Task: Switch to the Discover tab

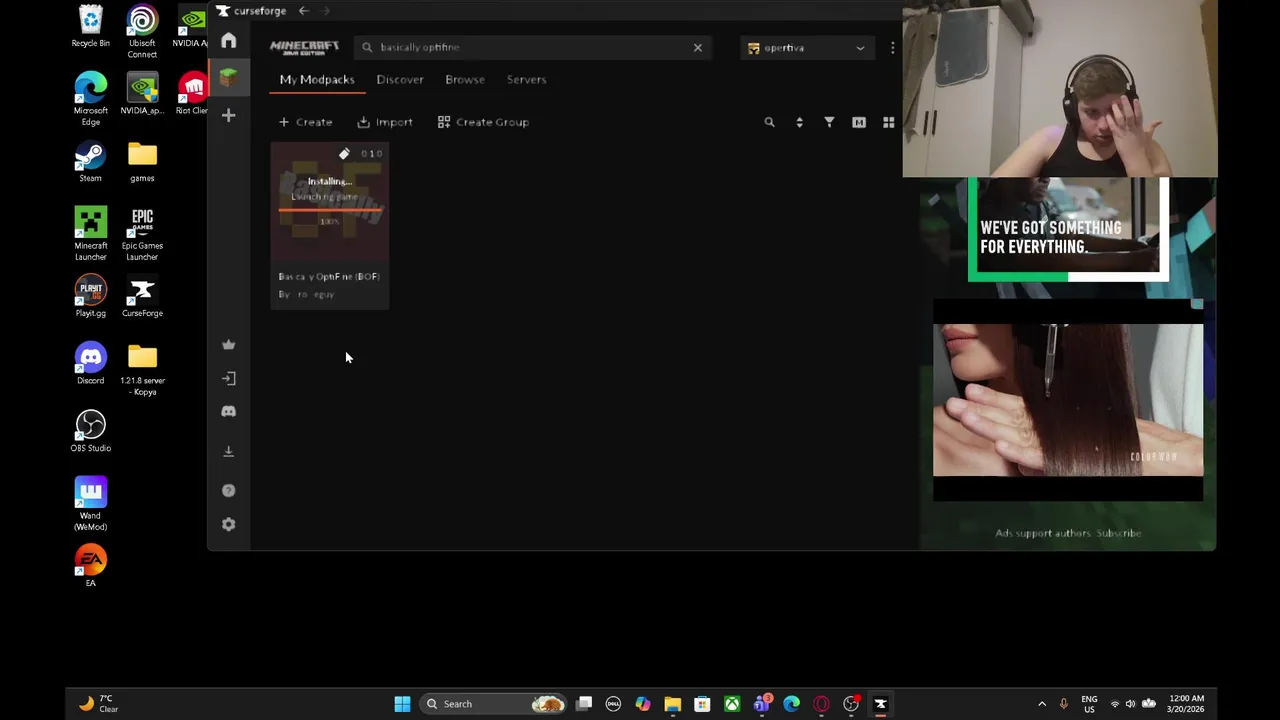Action: pyautogui.click(x=400, y=80)
